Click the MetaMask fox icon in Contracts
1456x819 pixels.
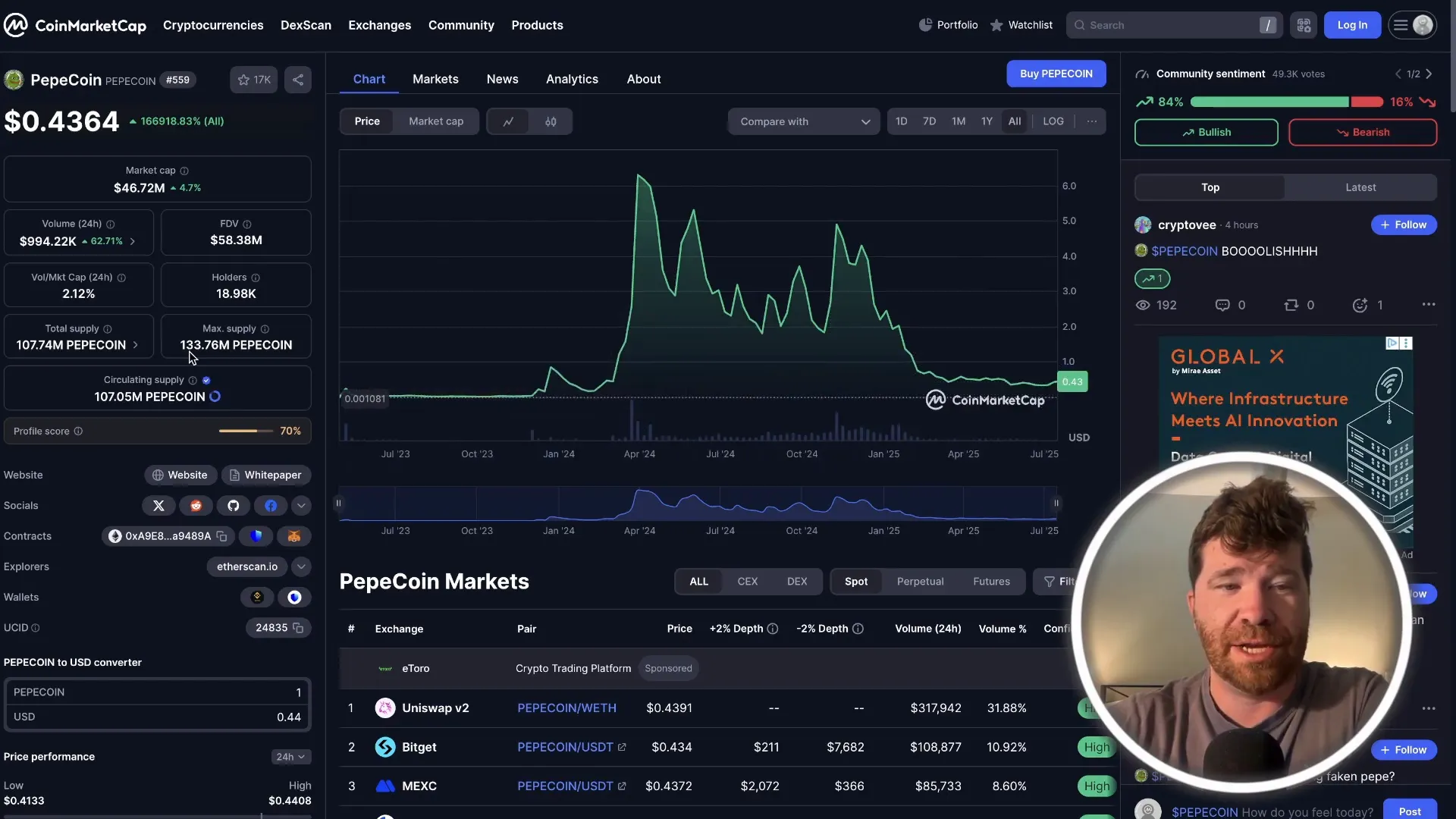[294, 536]
